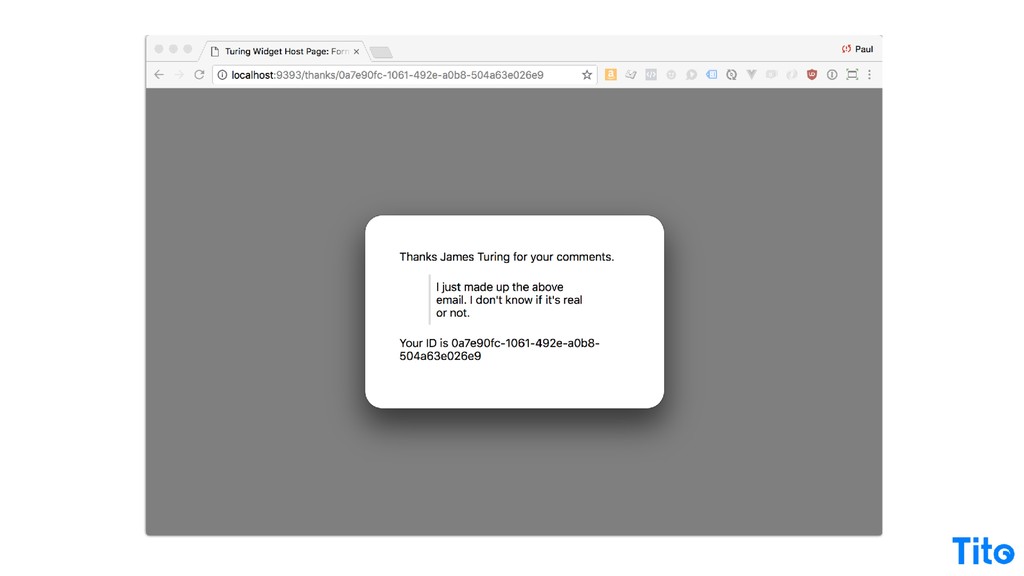Image resolution: width=1024 pixels, height=576 pixels.
Task: Open the blue tag extension icon
Action: [711, 74]
